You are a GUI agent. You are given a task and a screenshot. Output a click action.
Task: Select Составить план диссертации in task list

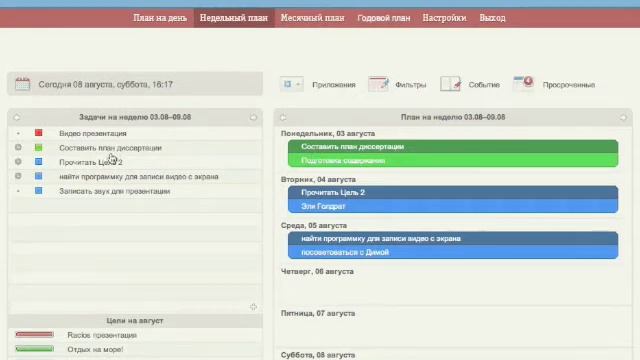(110, 148)
